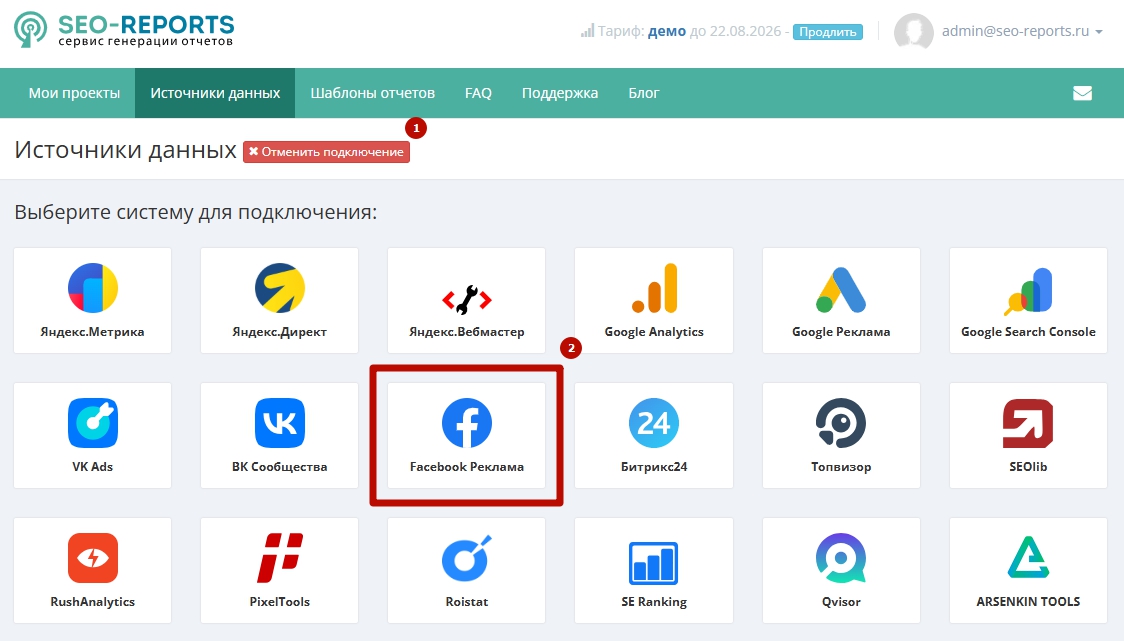
Task: Select the Google Analytics bar icon
Action: click(654, 288)
